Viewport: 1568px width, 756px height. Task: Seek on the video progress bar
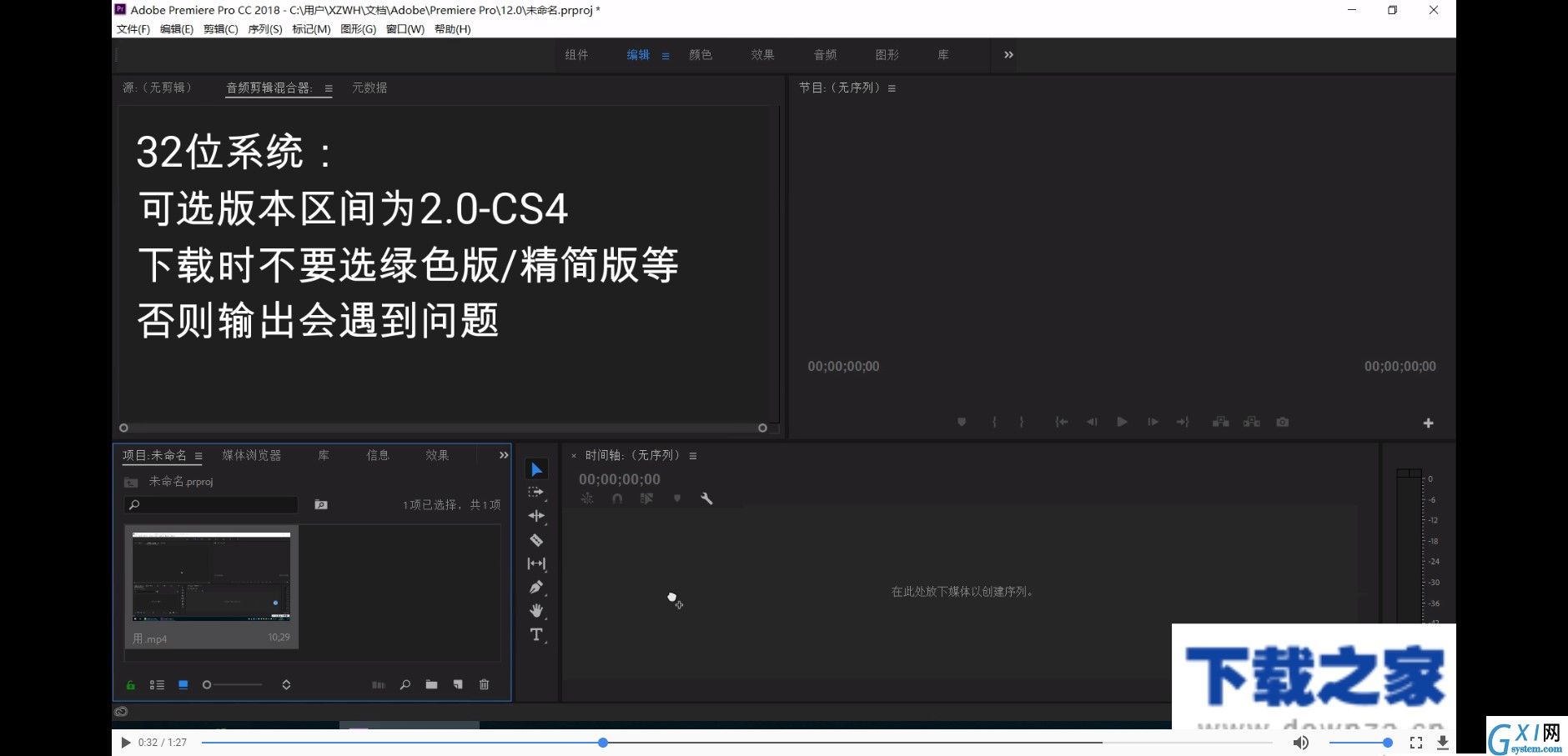[736, 743]
